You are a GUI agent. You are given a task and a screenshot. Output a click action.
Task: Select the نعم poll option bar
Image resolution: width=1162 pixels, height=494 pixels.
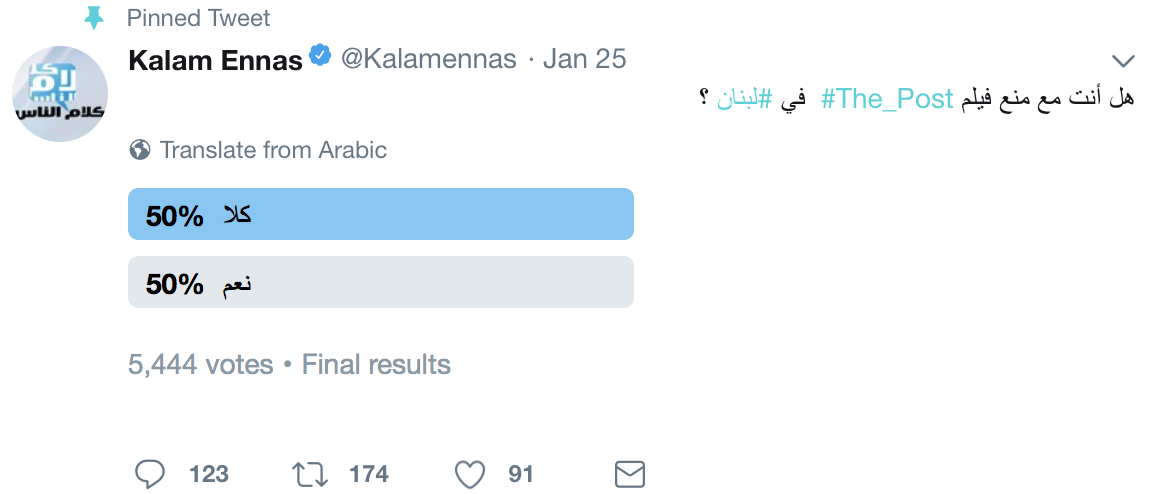tap(381, 282)
